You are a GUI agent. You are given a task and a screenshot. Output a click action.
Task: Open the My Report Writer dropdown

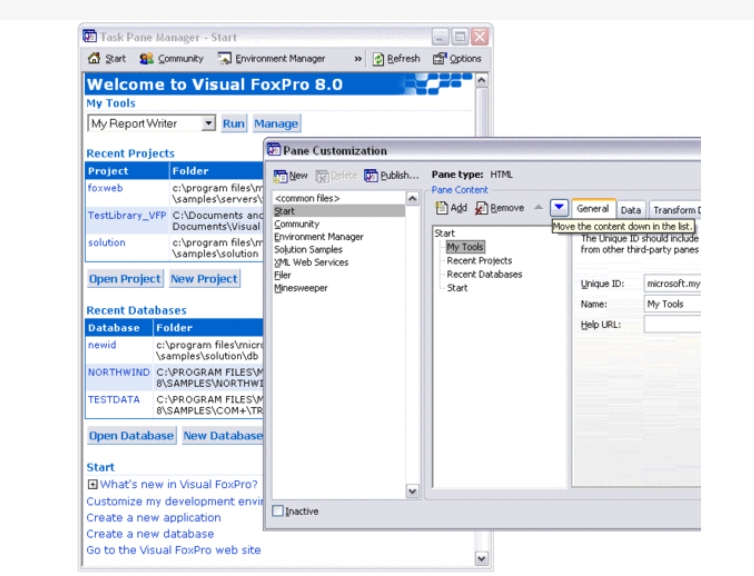208,123
